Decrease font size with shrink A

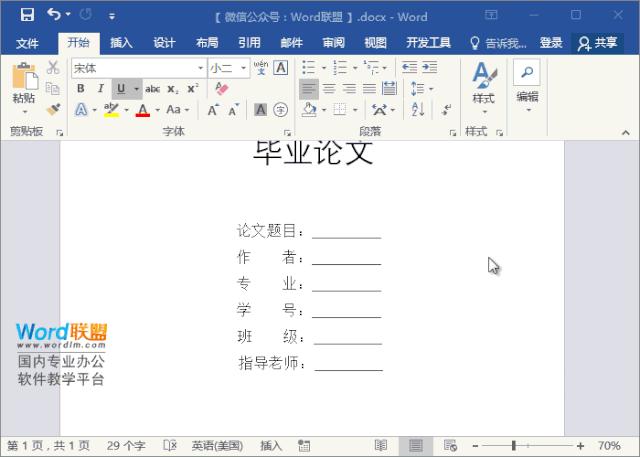[x=233, y=110]
